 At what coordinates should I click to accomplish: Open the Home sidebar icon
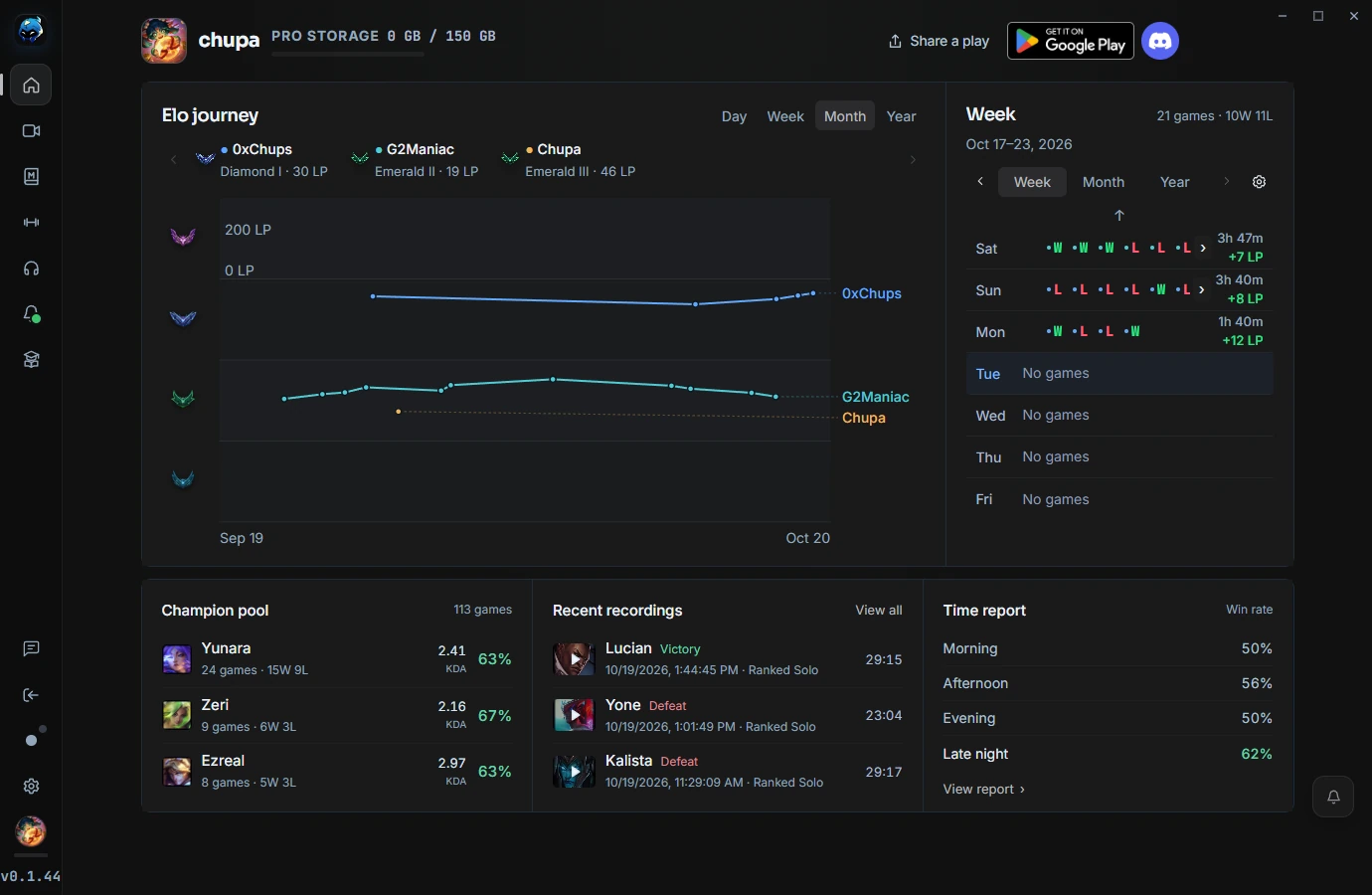31,85
